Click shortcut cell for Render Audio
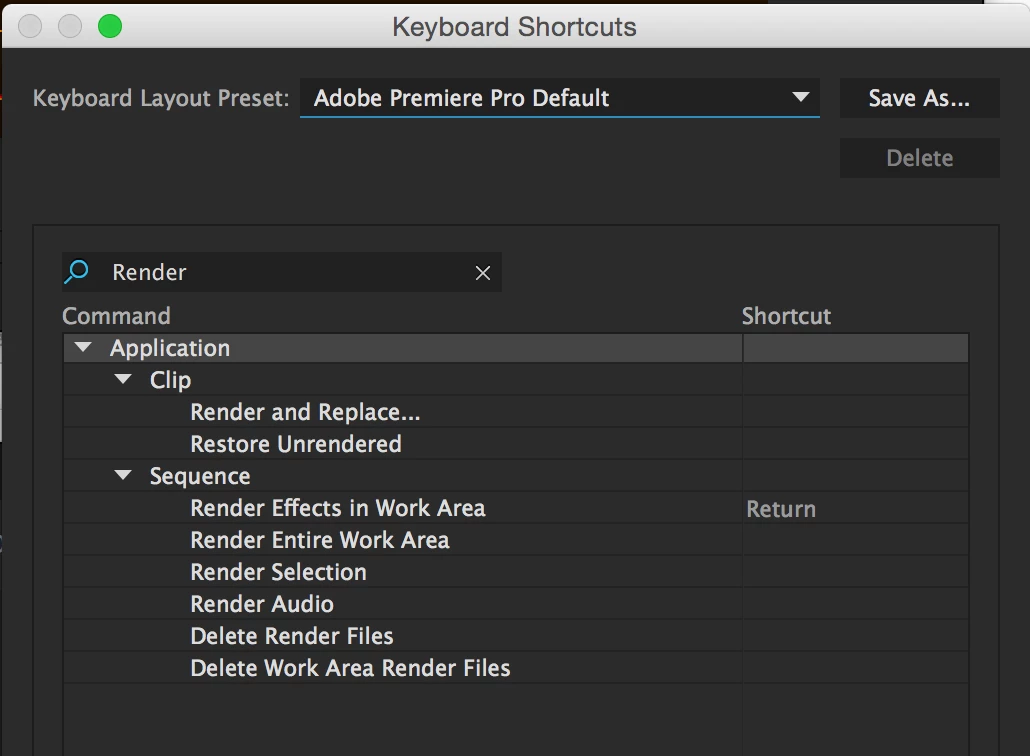 [x=855, y=604]
